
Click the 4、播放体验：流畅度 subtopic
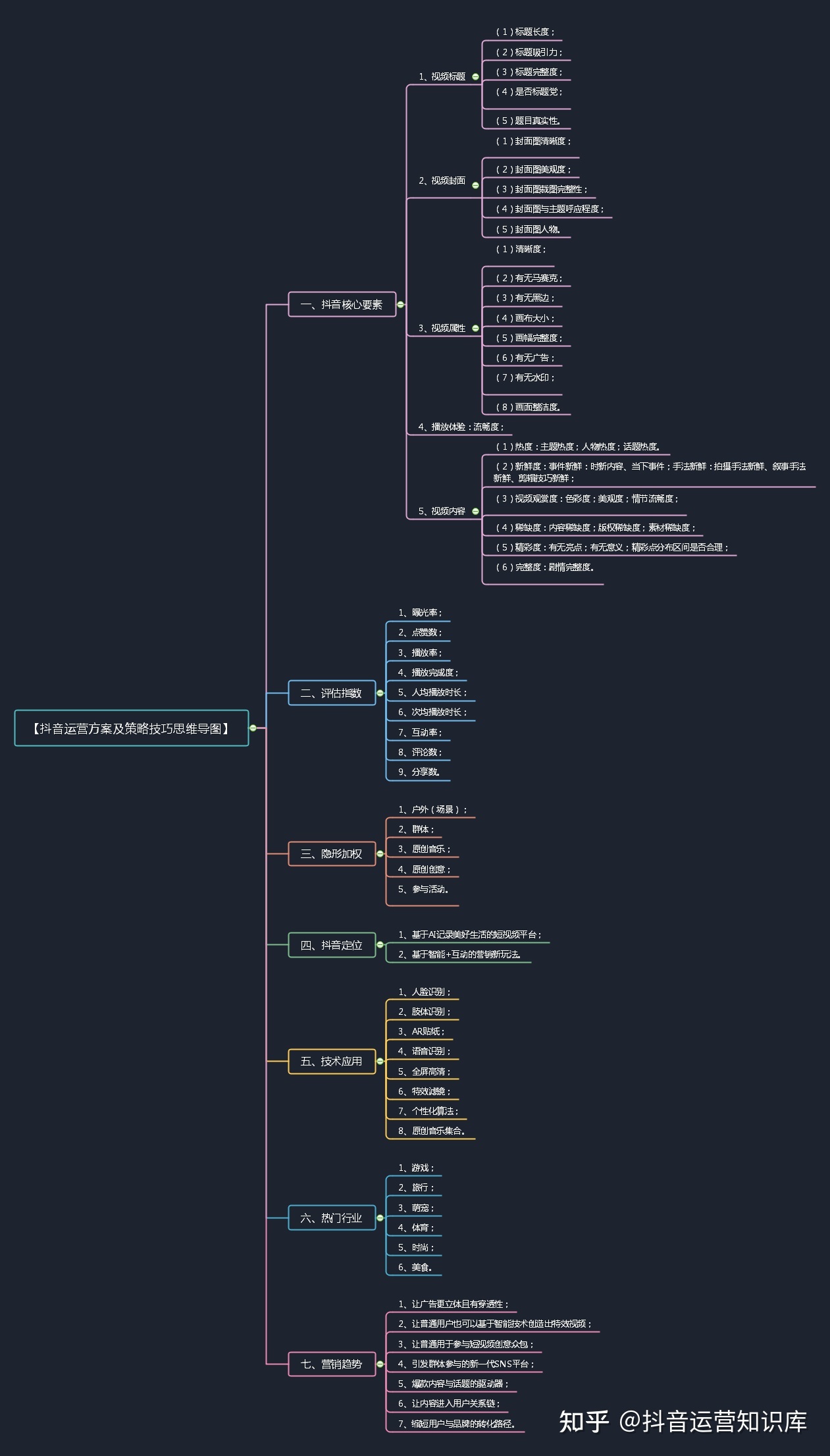pyautogui.click(x=460, y=427)
